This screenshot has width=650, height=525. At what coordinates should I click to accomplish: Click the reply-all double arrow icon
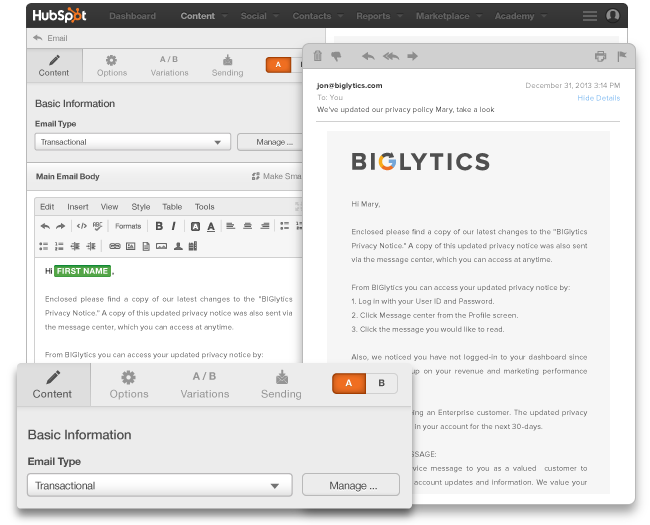pos(390,56)
